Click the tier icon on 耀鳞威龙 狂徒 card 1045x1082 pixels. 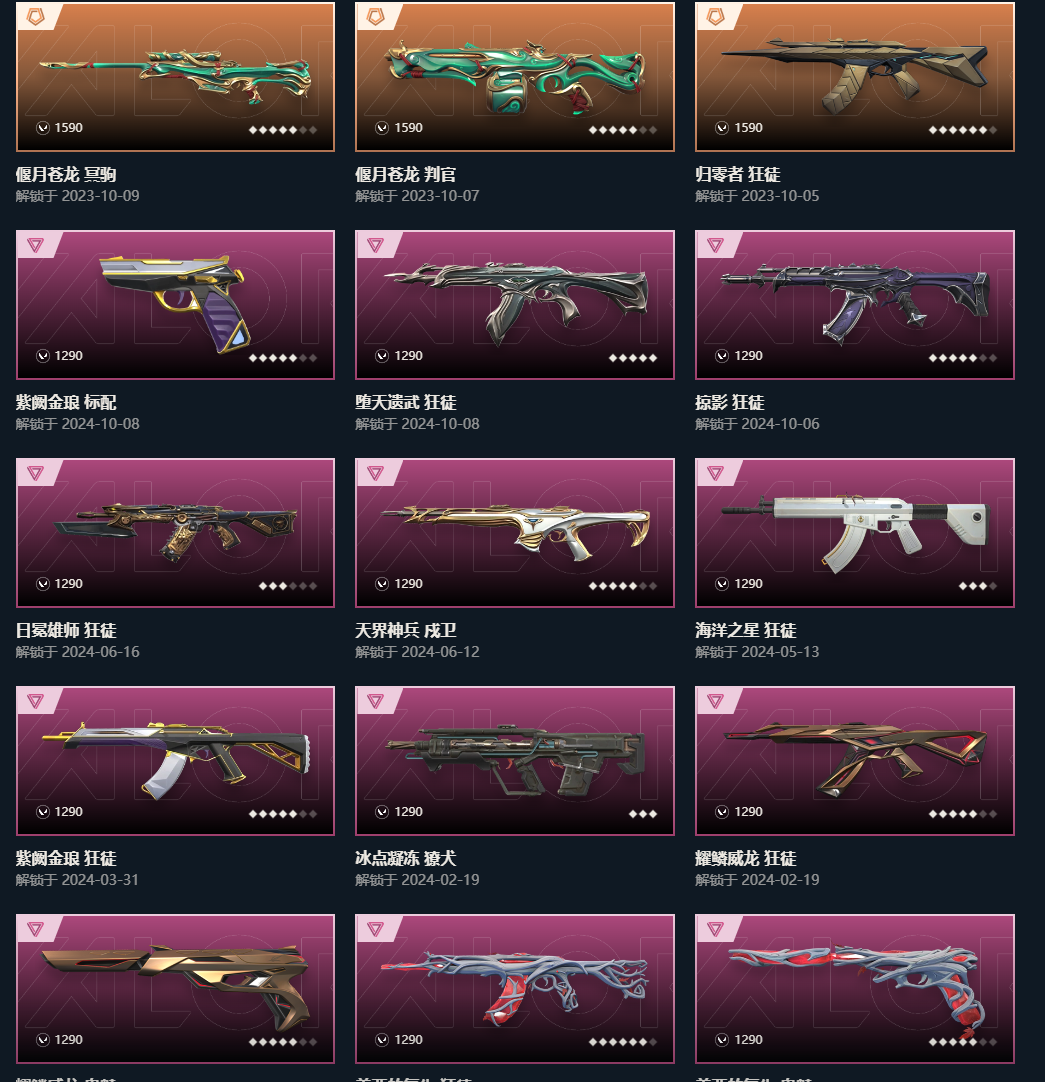[715, 701]
